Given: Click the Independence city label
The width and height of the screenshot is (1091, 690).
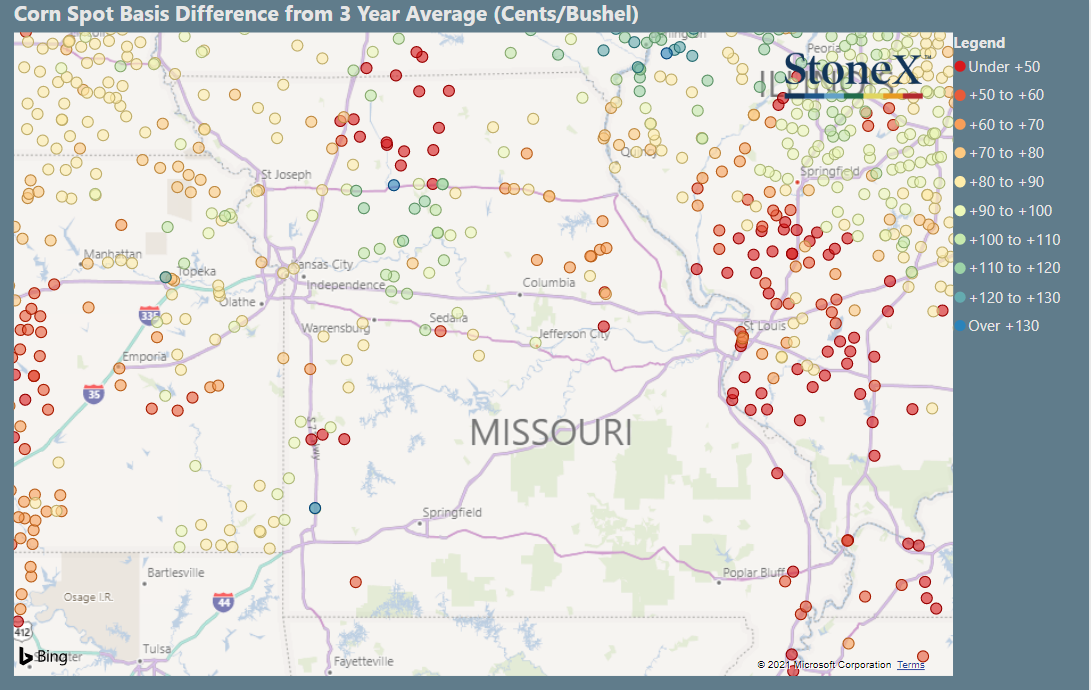Looking at the screenshot, I should click(x=346, y=284).
